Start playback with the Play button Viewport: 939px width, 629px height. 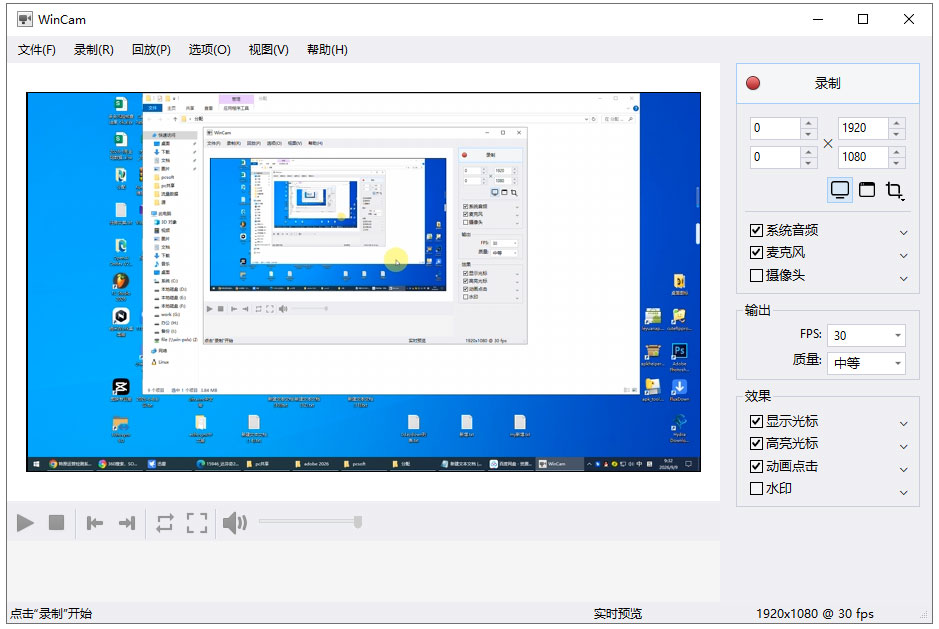pos(25,523)
